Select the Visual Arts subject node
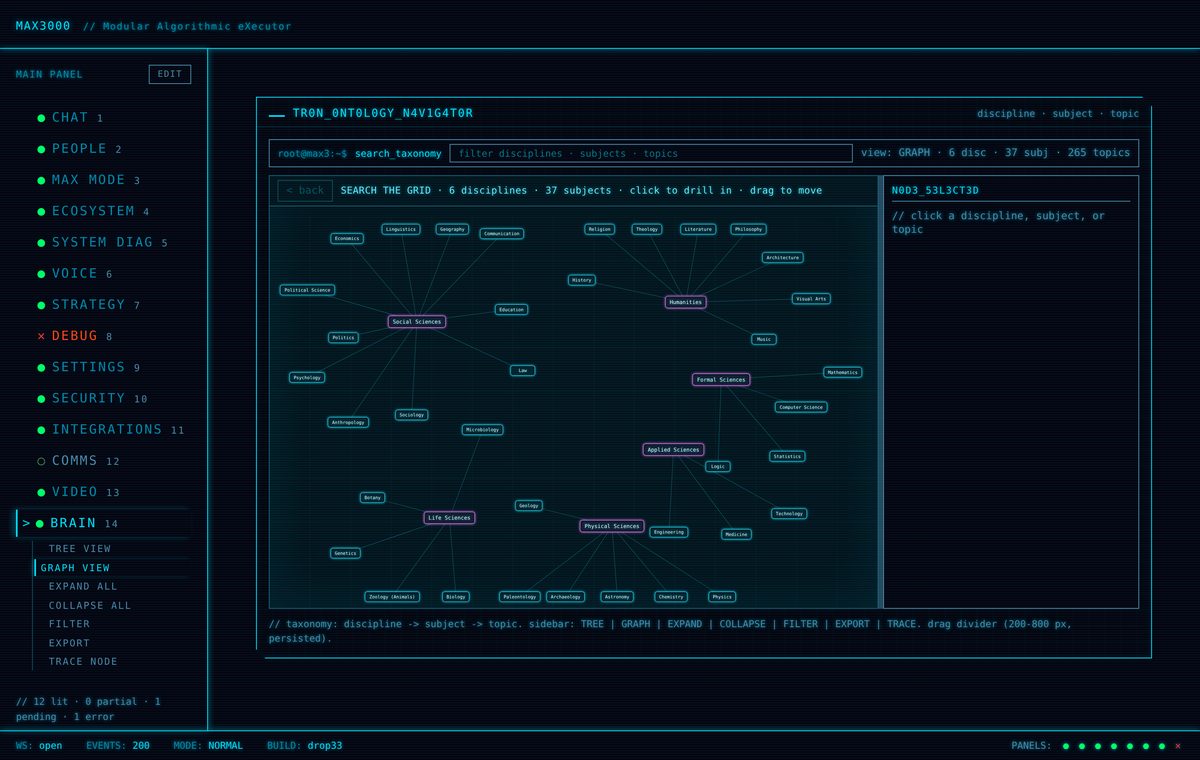Image resolution: width=1200 pixels, height=760 pixels. click(x=811, y=299)
